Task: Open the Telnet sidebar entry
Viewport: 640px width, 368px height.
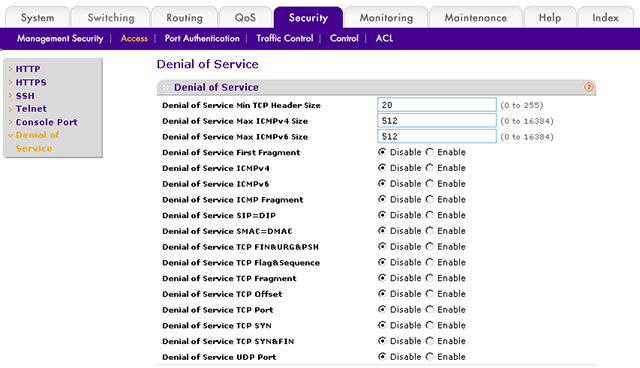Action: 31,109
